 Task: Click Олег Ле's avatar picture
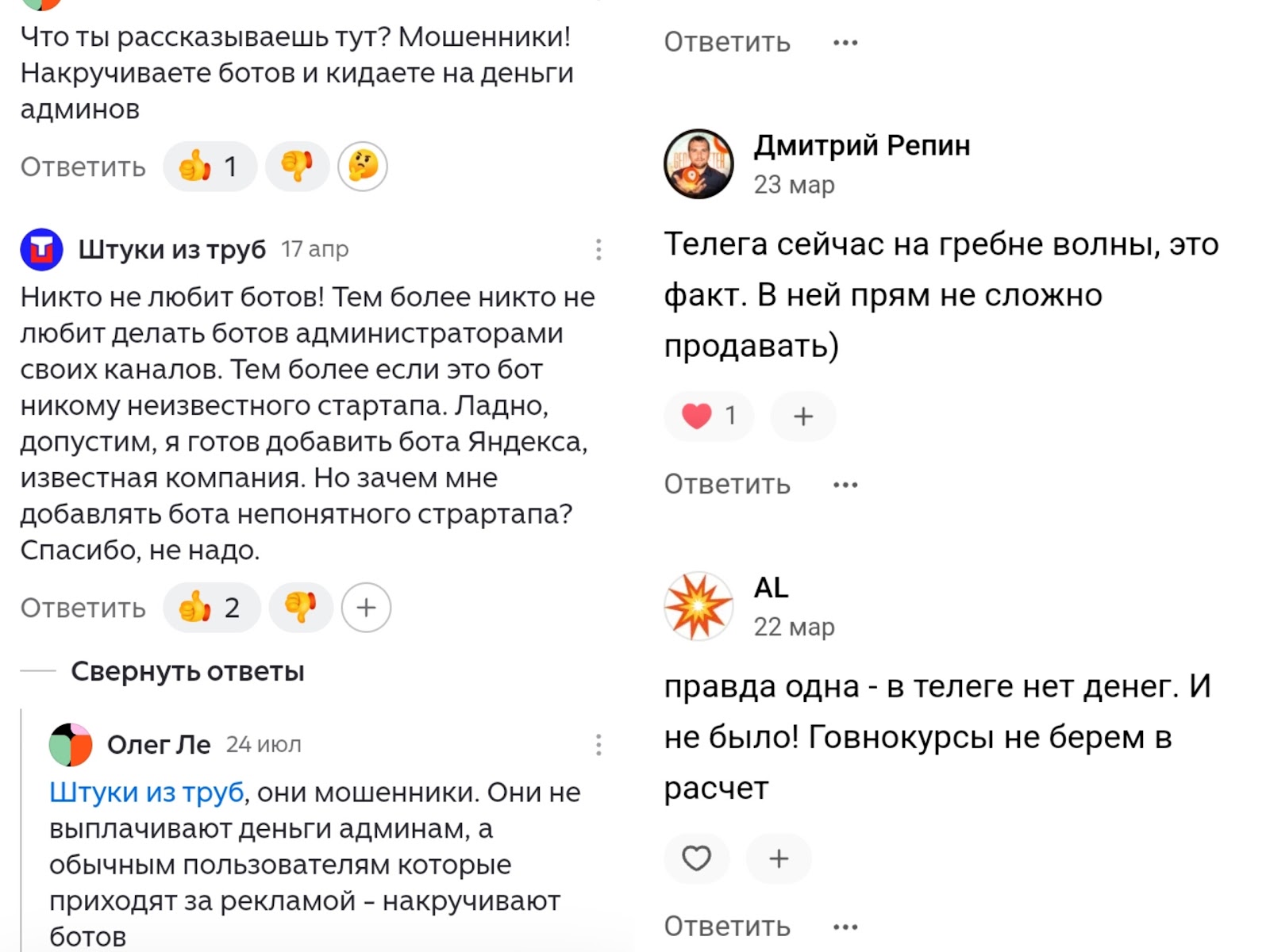(x=71, y=744)
